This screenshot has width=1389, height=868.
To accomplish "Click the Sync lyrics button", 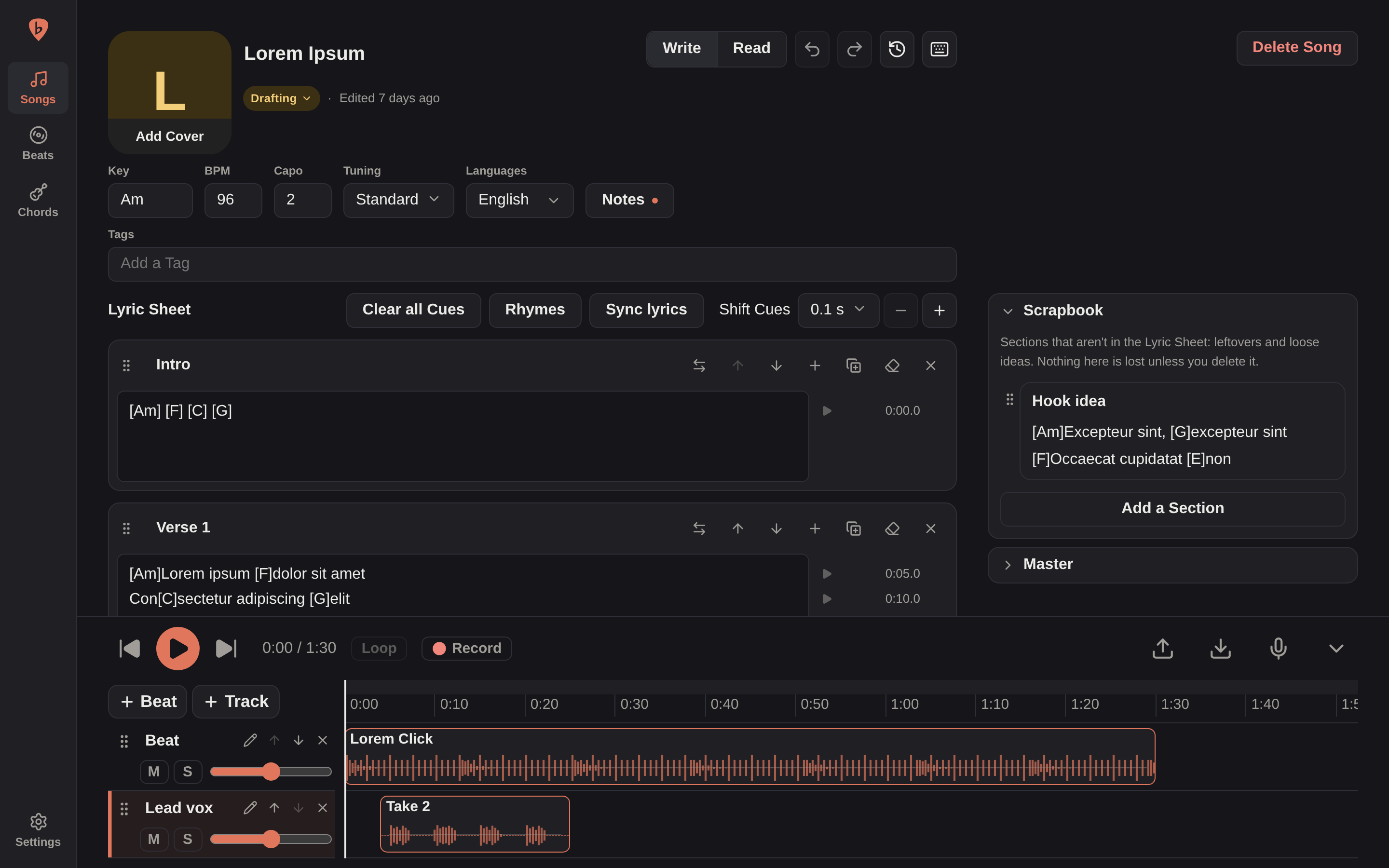I will (646, 310).
